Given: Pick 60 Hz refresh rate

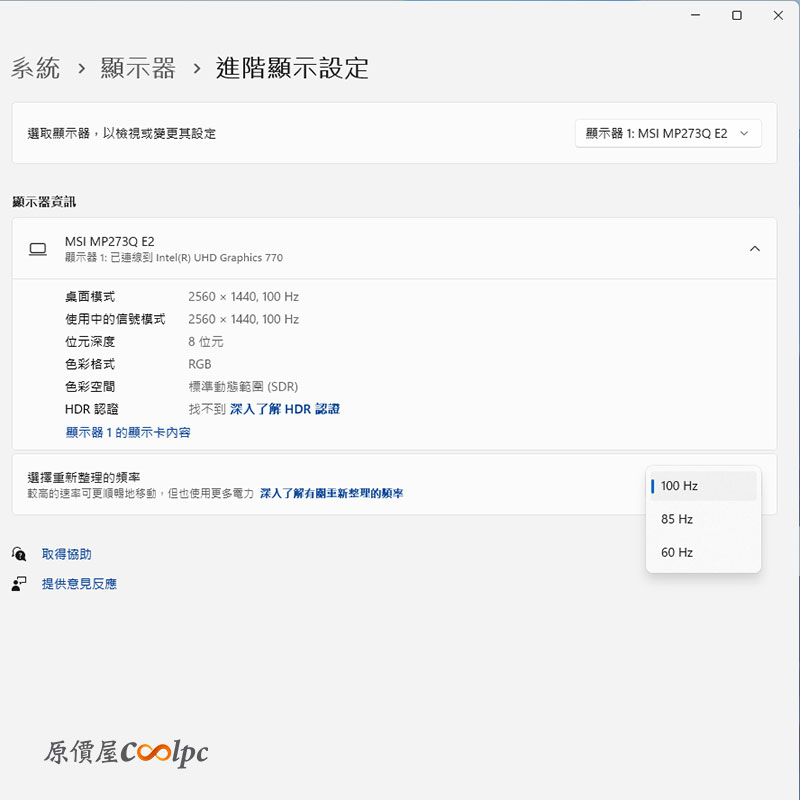Looking at the screenshot, I should point(703,552).
